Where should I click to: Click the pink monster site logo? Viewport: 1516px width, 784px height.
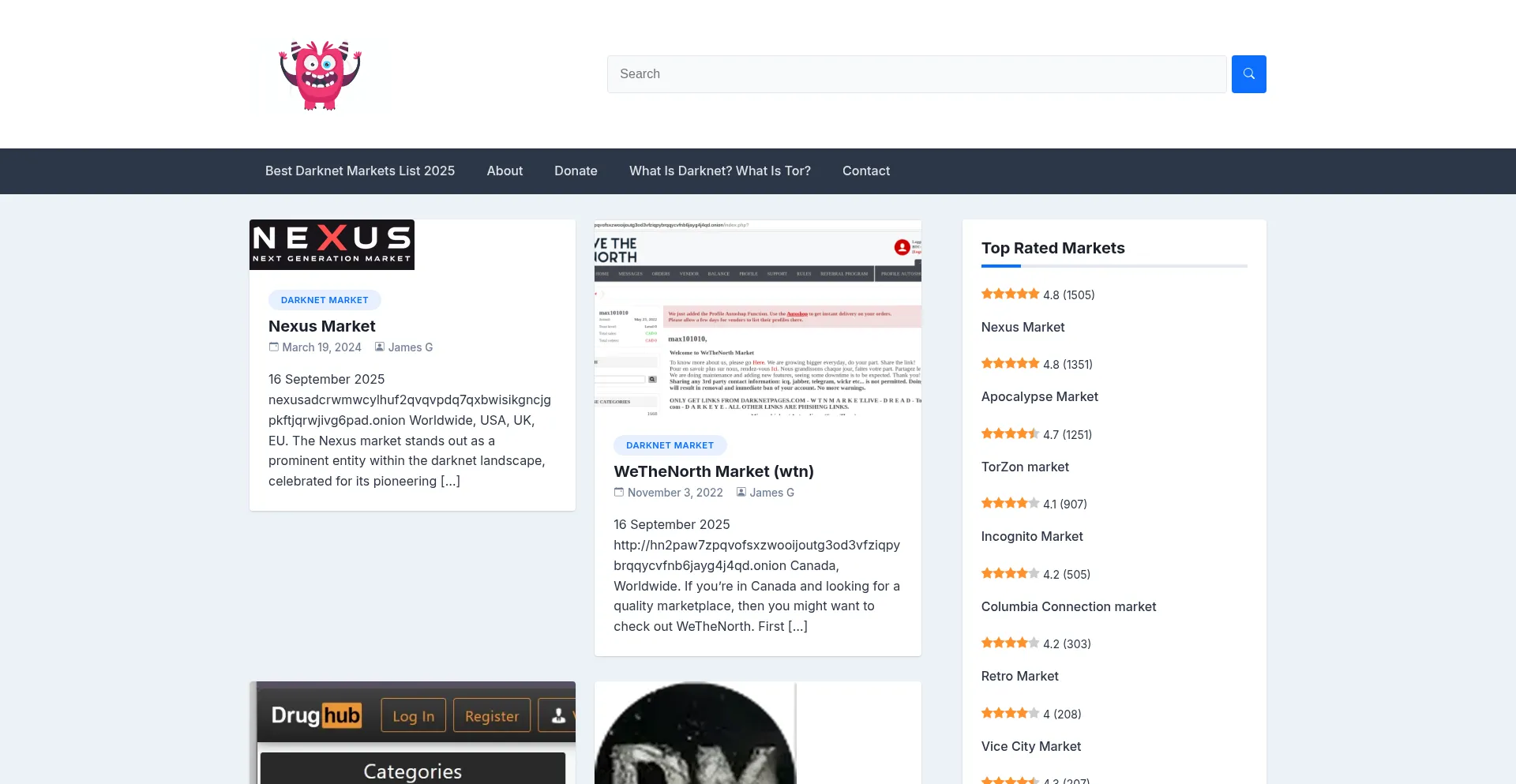320,74
